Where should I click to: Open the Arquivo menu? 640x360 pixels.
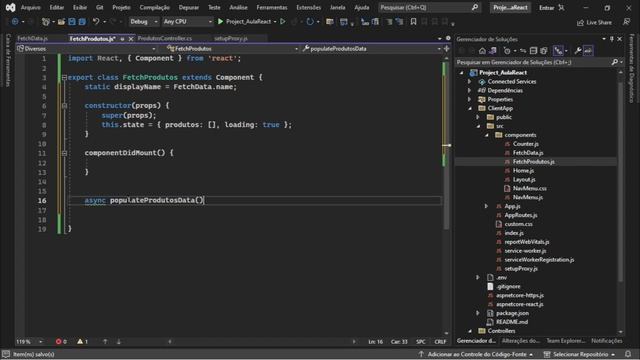point(31,7)
